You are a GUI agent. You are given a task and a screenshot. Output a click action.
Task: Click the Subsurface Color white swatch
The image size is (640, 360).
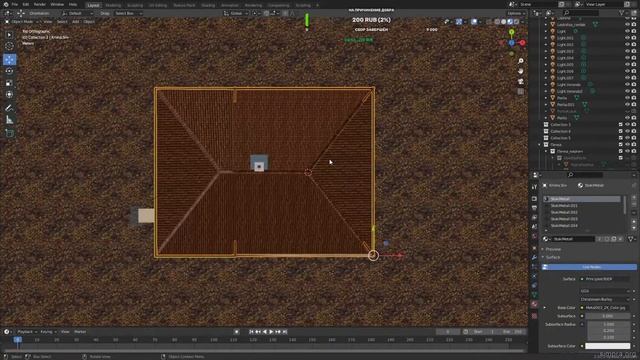608,346
